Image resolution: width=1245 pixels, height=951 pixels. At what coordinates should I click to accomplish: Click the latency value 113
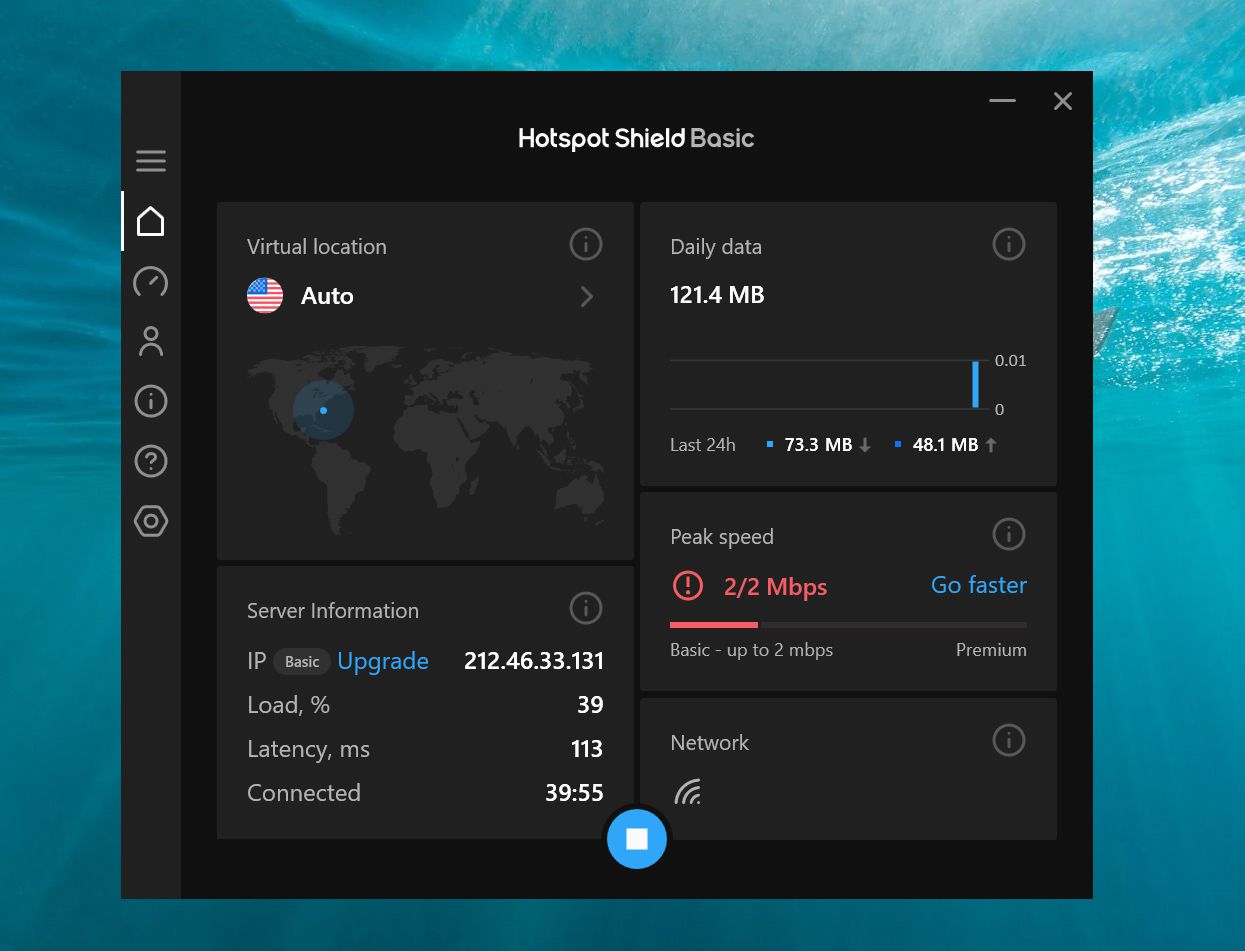tap(587, 749)
